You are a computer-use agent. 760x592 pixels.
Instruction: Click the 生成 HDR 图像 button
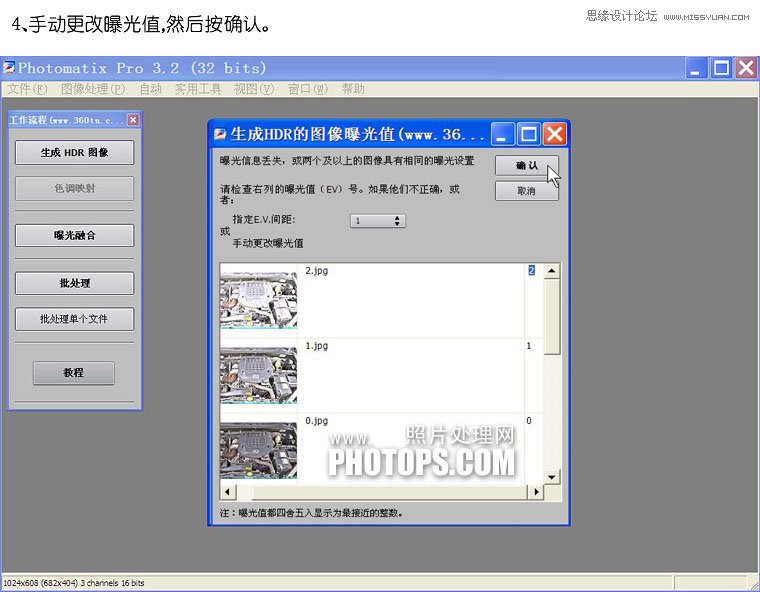coord(74,153)
